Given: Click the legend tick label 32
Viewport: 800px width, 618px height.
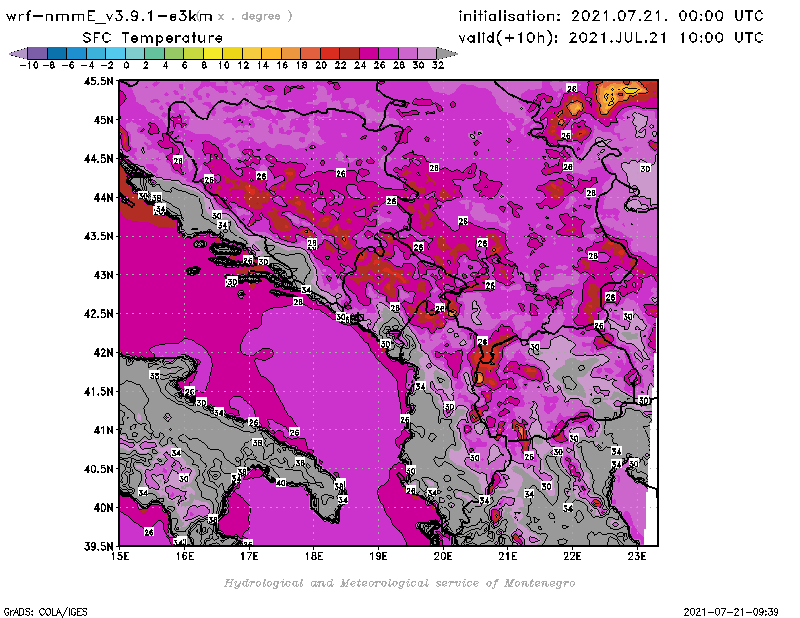Looking at the screenshot, I should (438, 65).
